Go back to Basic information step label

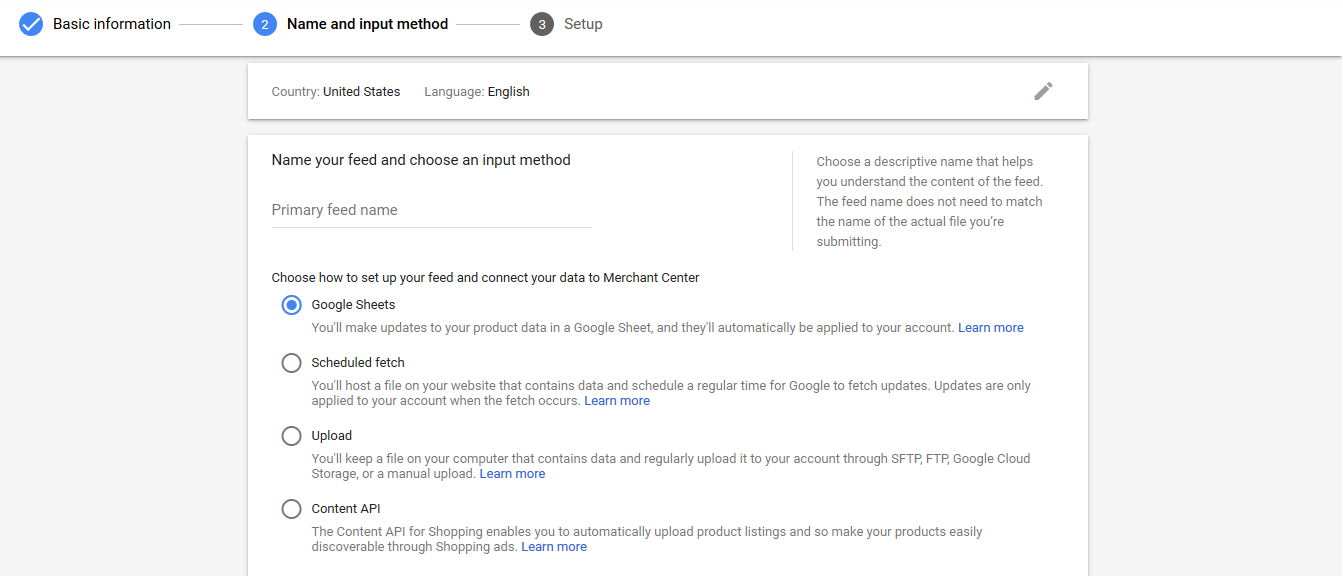click(112, 24)
